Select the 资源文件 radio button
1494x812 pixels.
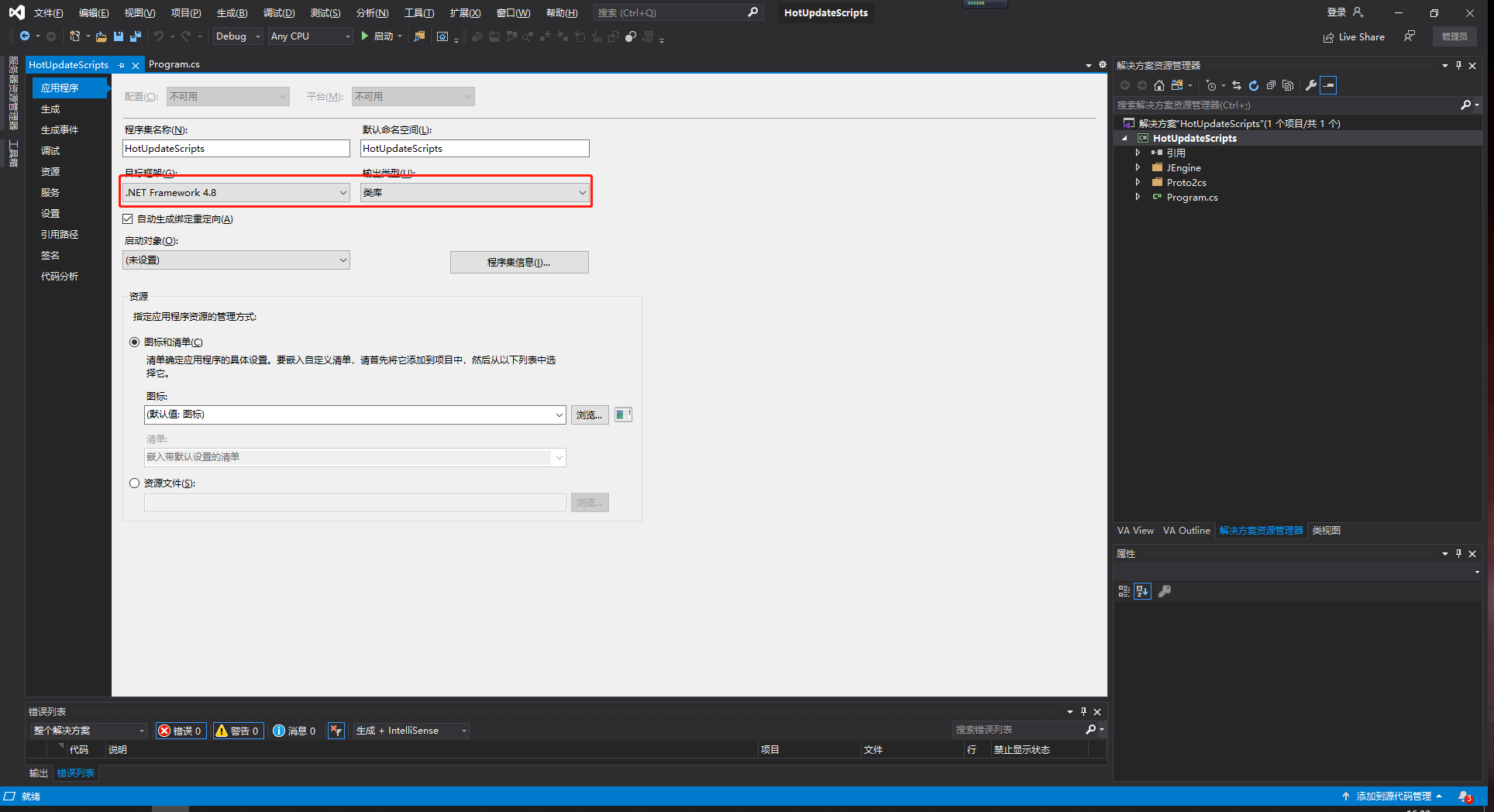coord(134,483)
